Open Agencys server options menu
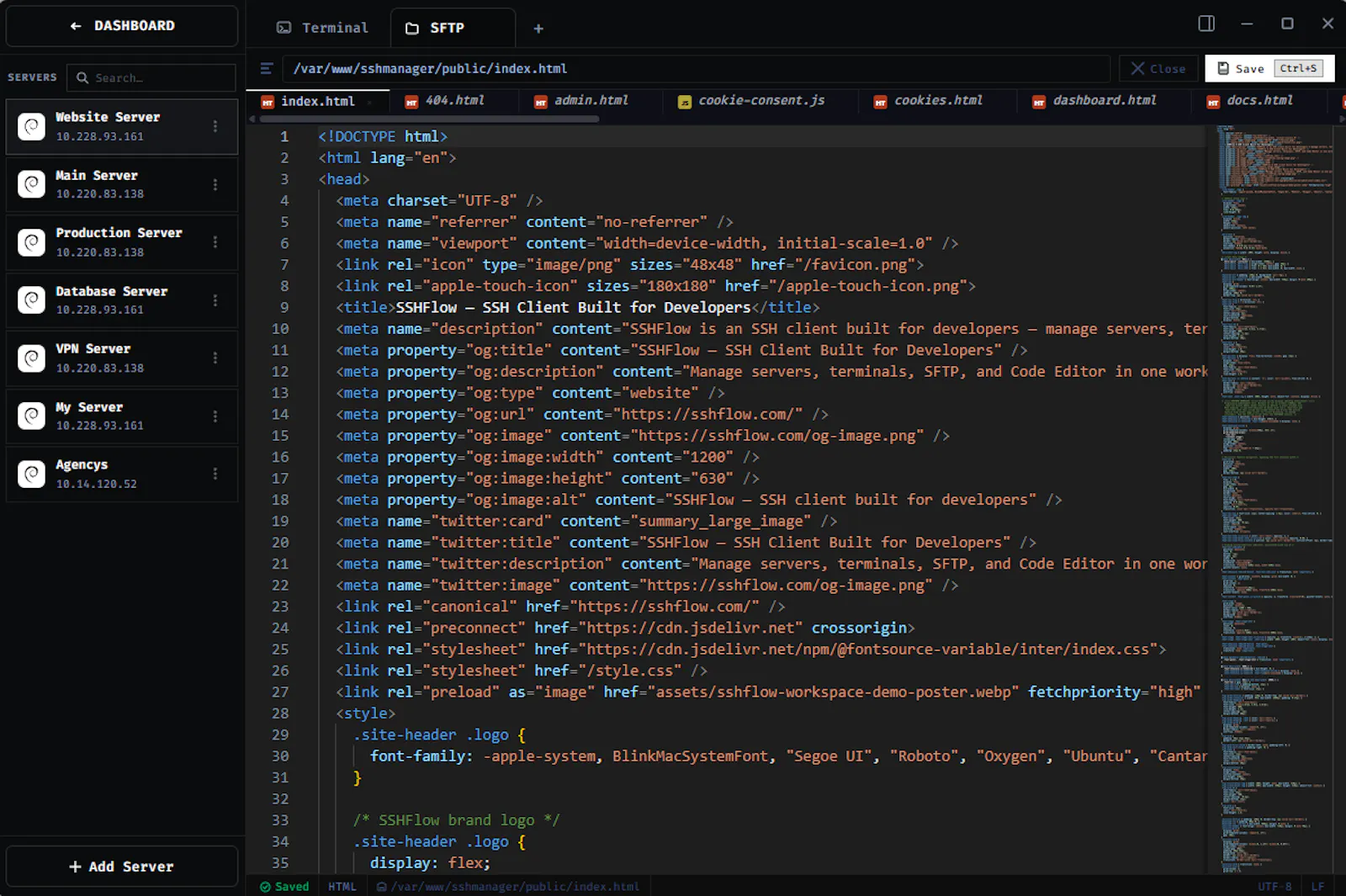The image size is (1346, 896). click(215, 474)
